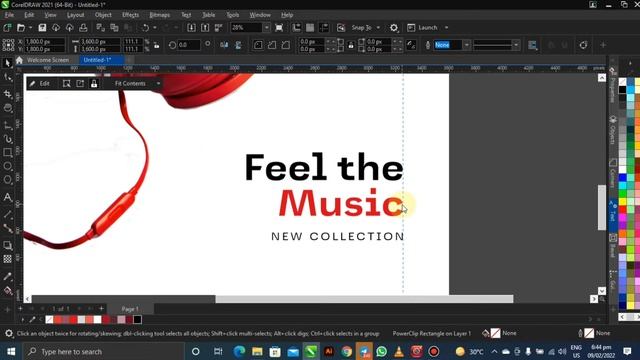This screenshot has width=640, height=360.
Task: Select the Rectangle tool
Action: pyautogui.click(x=7, y=153)
